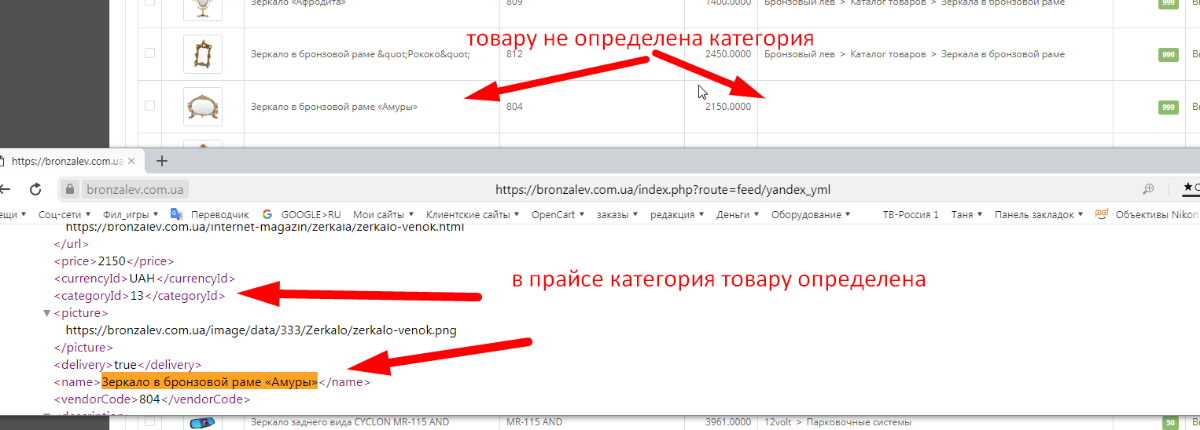Image resolution: width=1200 pixels, height=430 pixels.
Task: Click the <delivery>true line
Action: (128, 365)
